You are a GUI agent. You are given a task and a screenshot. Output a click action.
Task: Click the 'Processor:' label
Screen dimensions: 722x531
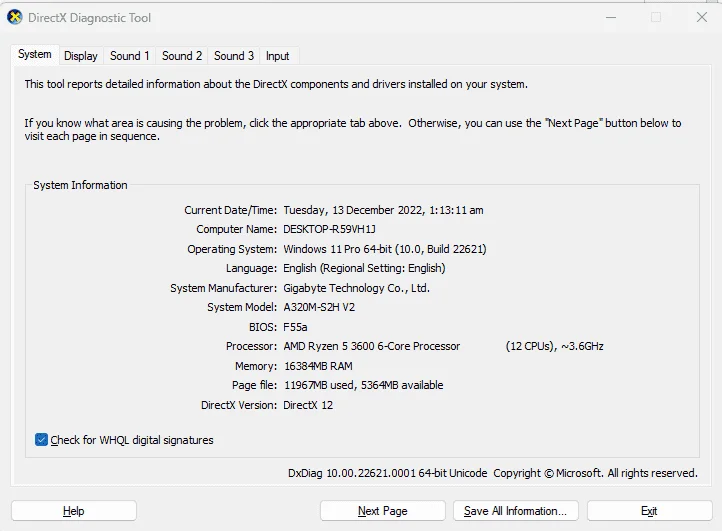click(x=251, y=346)
